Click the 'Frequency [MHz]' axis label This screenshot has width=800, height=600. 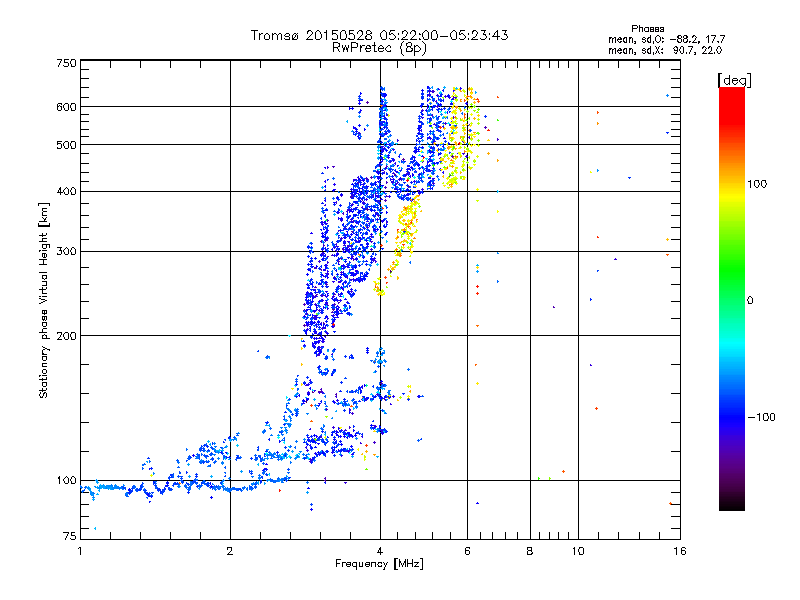coord(379,564)
